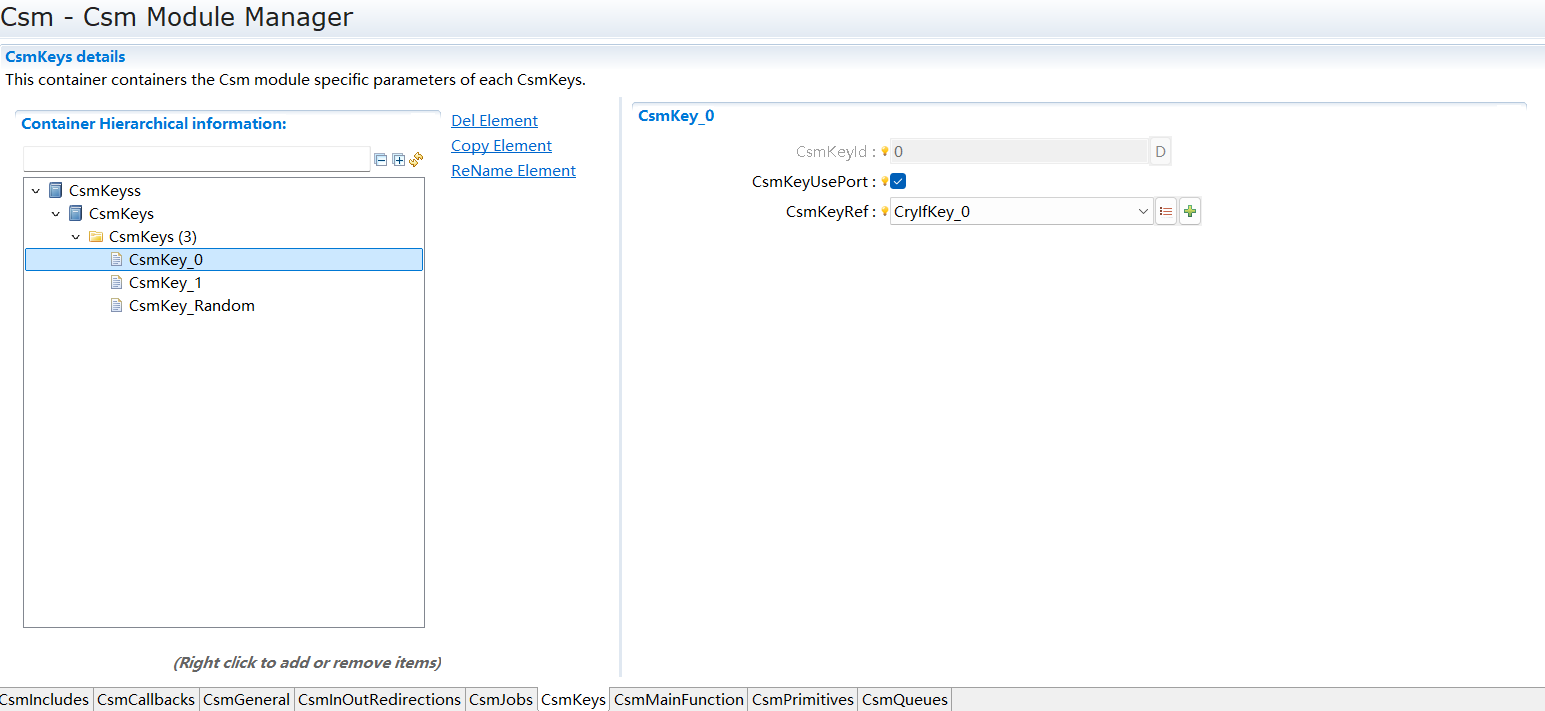Switch to the CsmJobs tab
The image size is (1545, 711).
[501, 700]
